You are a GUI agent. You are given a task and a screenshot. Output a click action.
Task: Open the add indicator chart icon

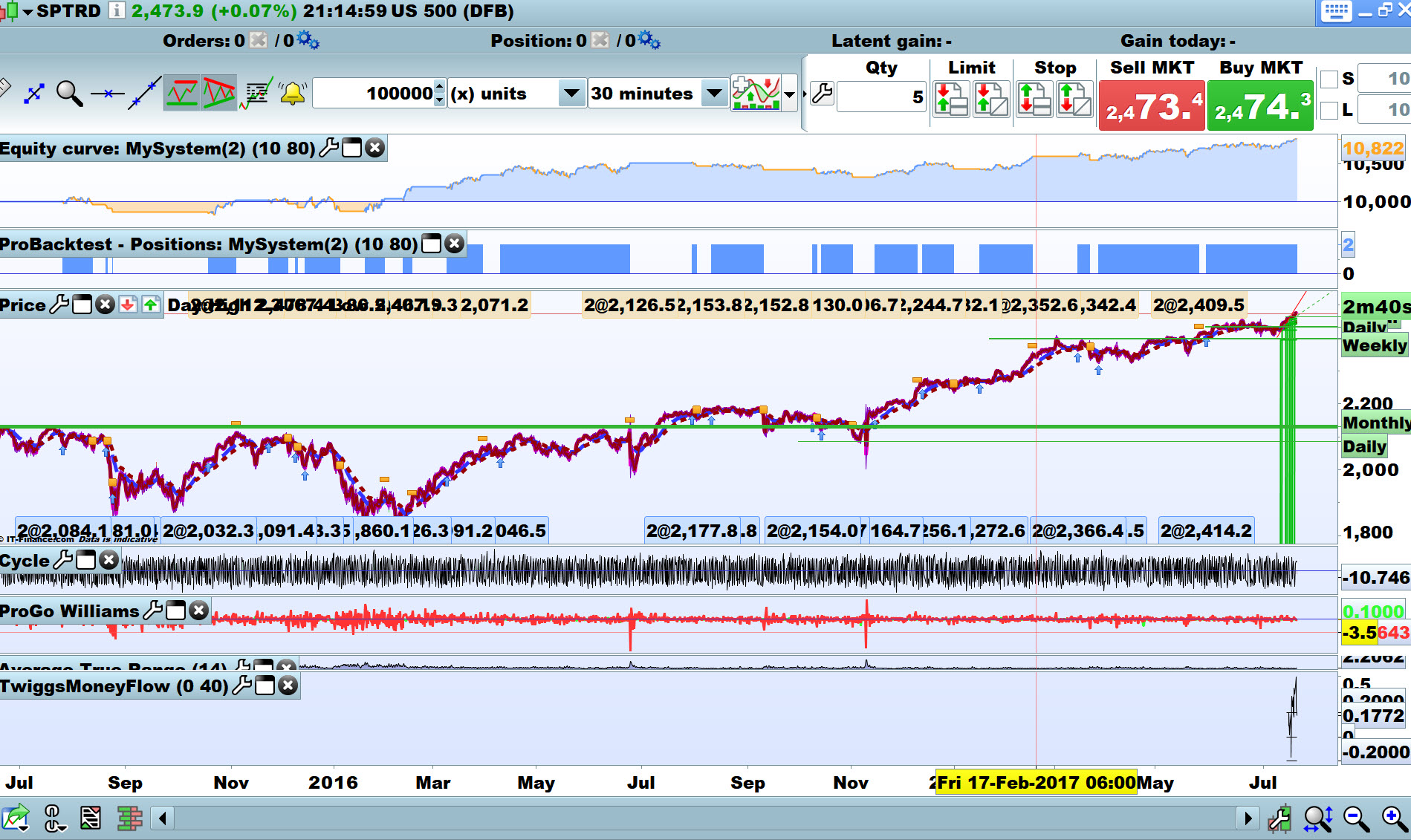(756, 93)
